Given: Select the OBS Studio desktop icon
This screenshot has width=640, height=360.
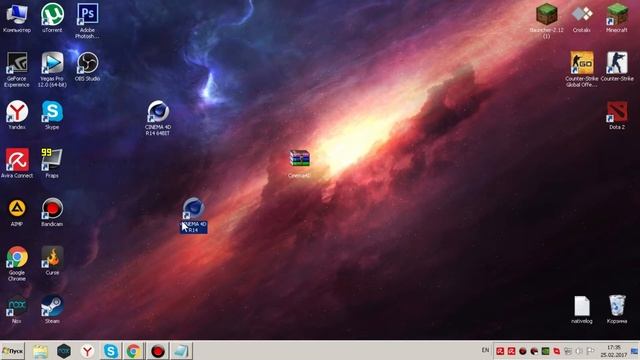Looking at the screenshot, I should tap(87, 66).
